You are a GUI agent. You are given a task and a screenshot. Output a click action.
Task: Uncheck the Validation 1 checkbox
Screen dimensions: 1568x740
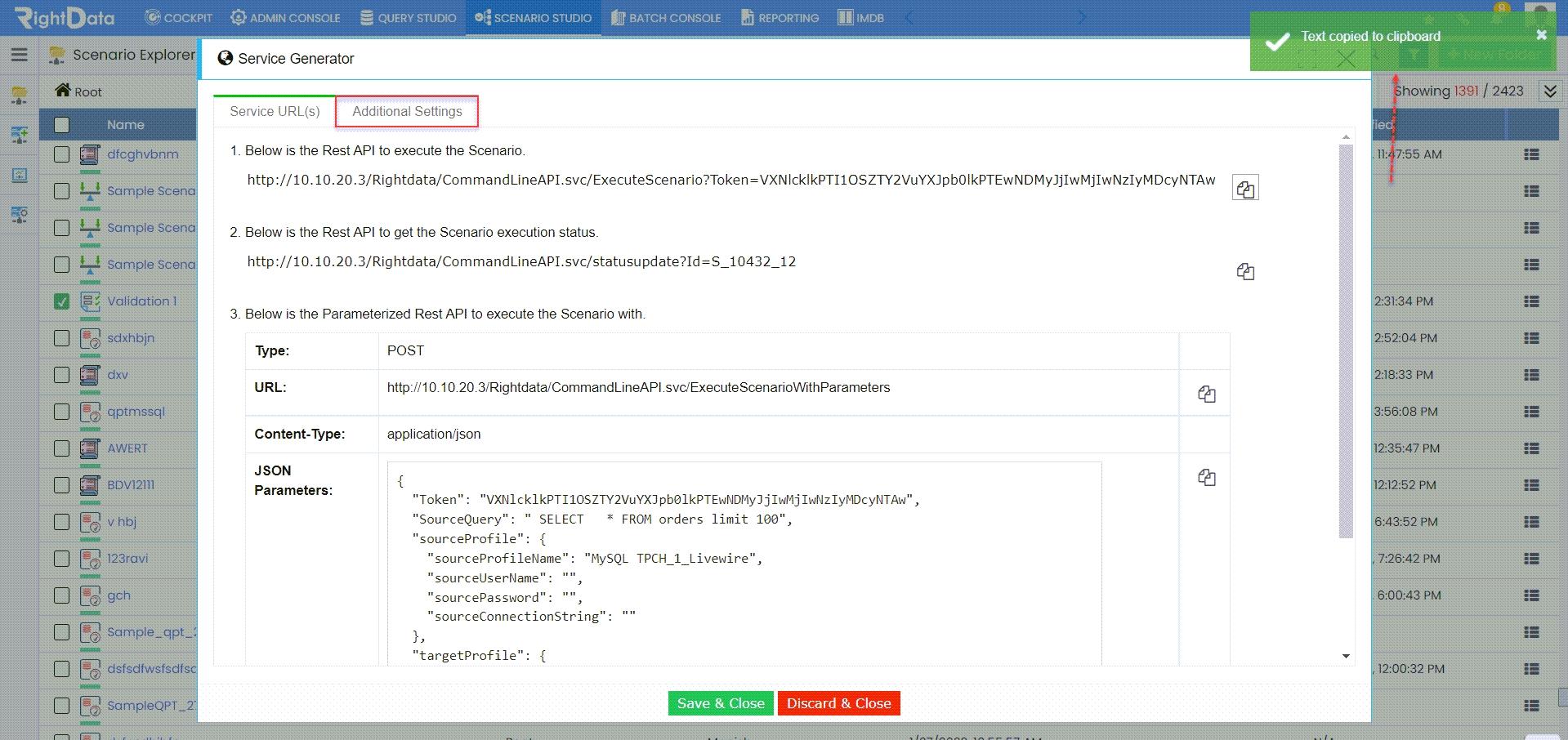[x=61, y=301]
